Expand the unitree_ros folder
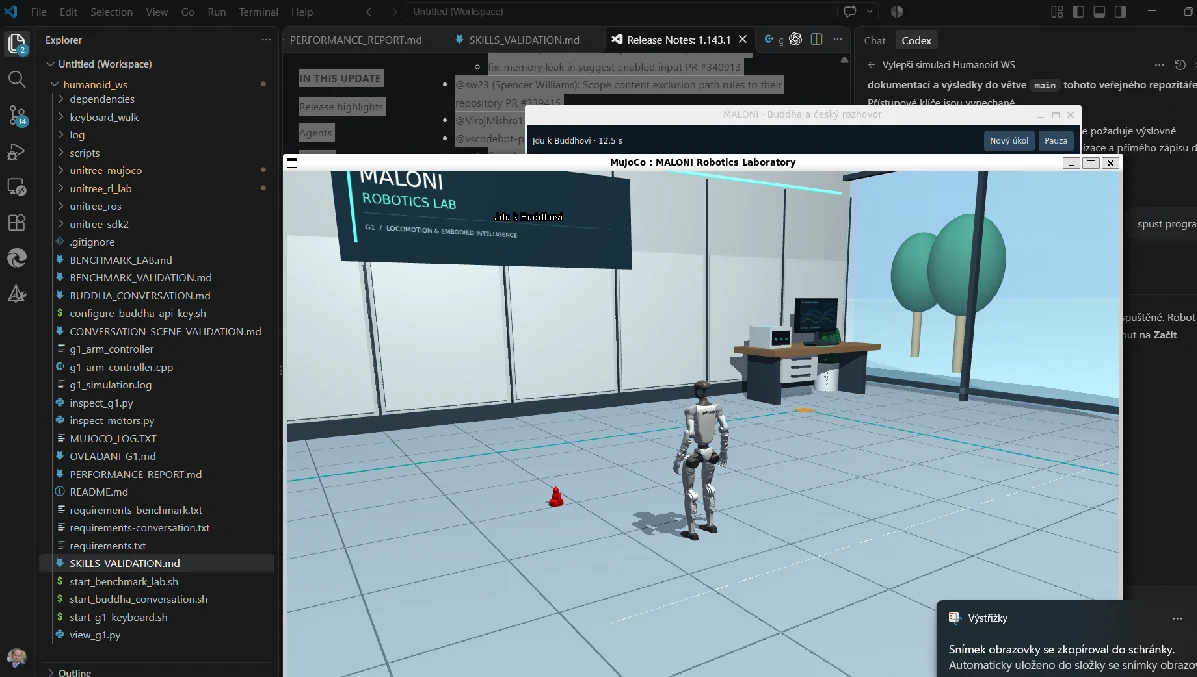 pos(61,206)
